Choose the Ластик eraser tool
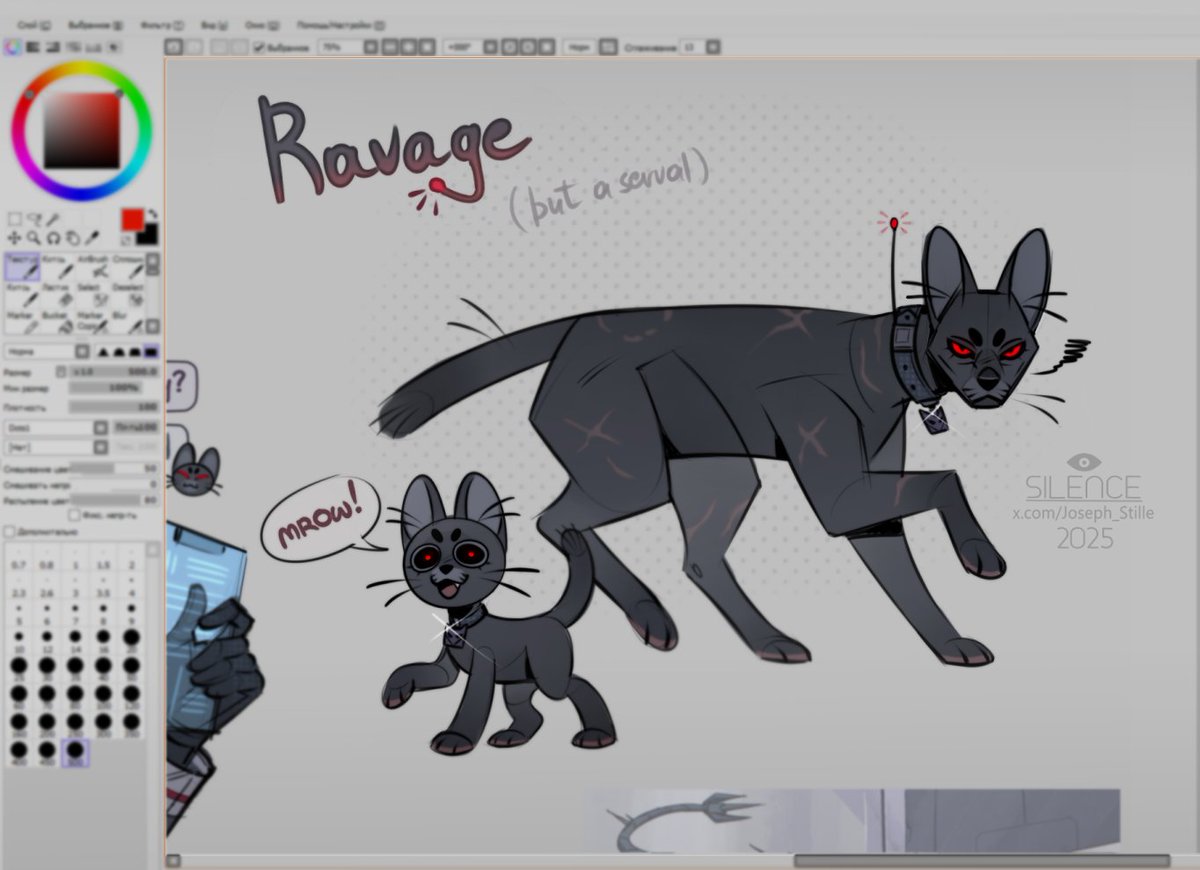 (58, 296)
